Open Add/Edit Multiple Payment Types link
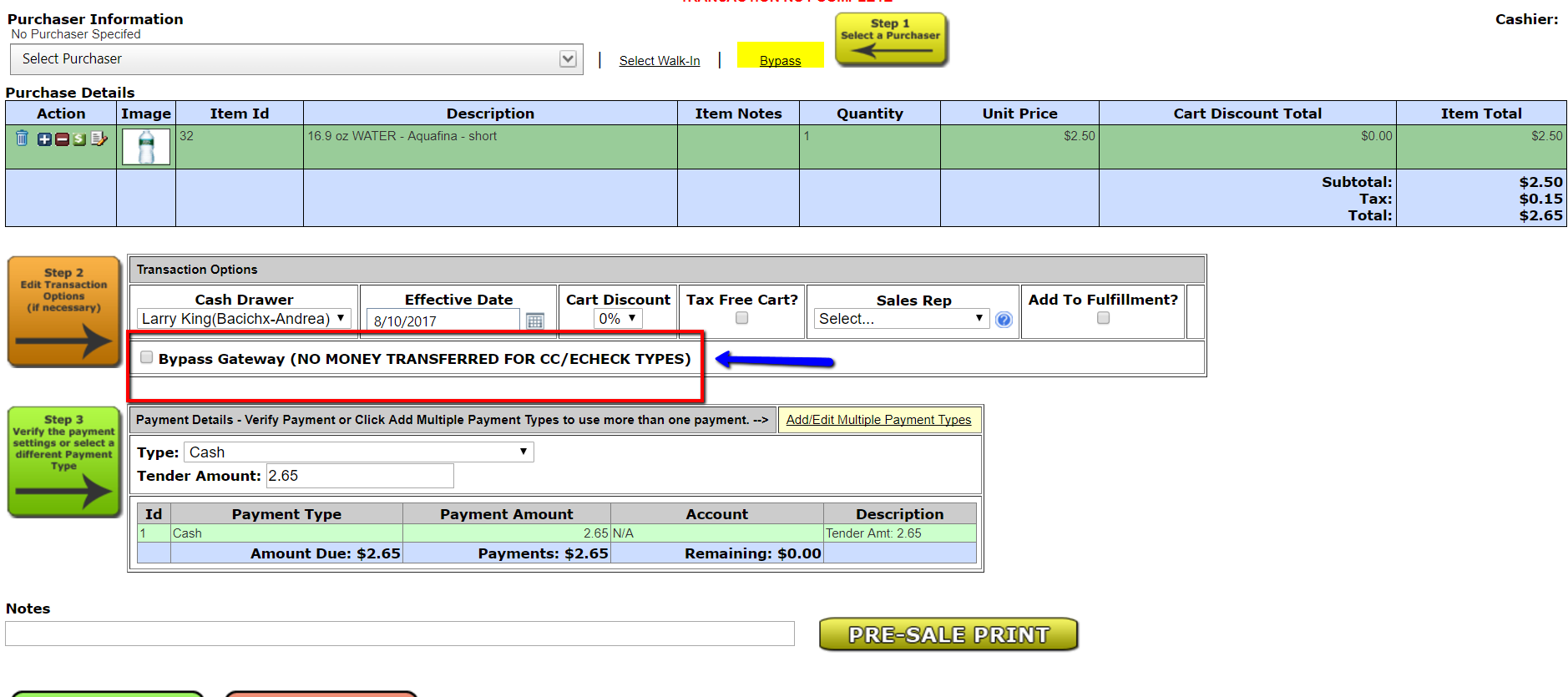This screenshot has width=1568, height=697. [x=878, y=420]
